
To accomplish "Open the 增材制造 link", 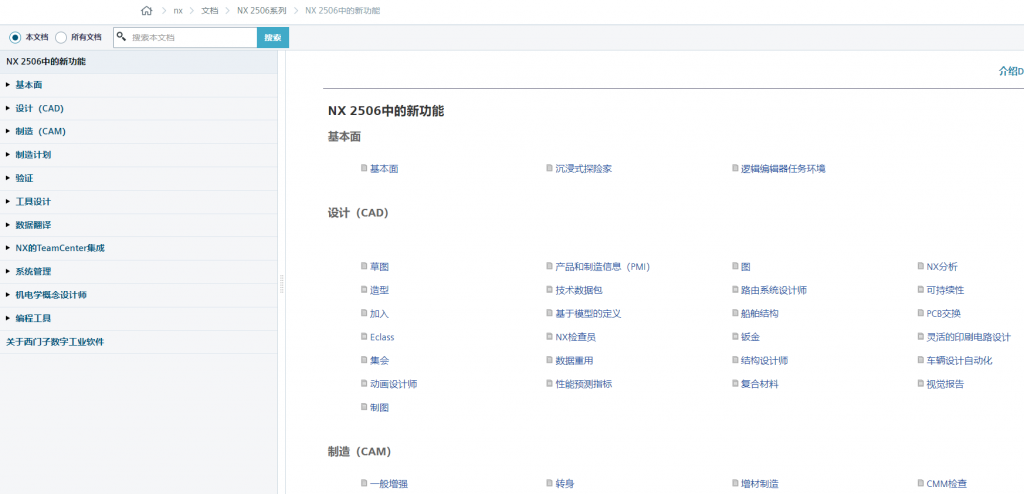I will (x=760, y=484).
